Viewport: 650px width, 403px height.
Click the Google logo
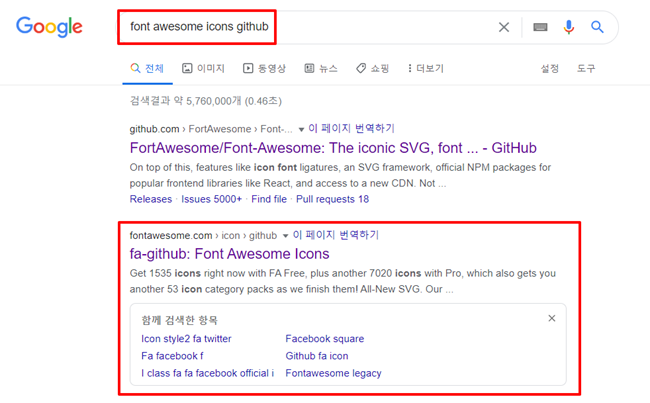tap(49, 27)
